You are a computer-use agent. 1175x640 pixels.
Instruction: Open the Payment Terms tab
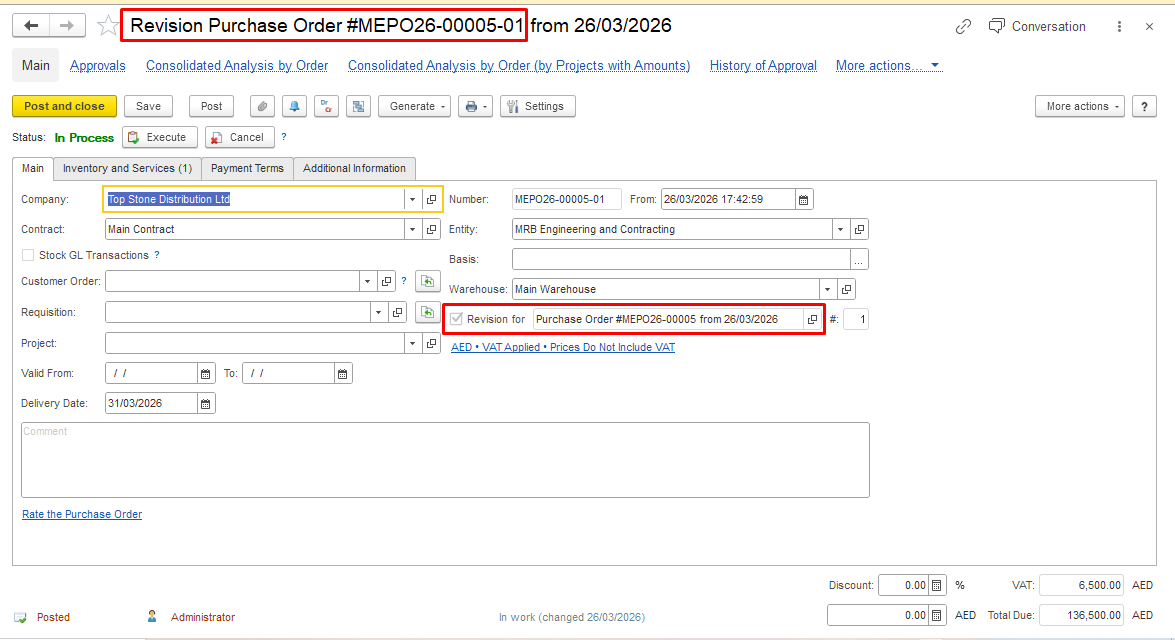tap(247, 168)
